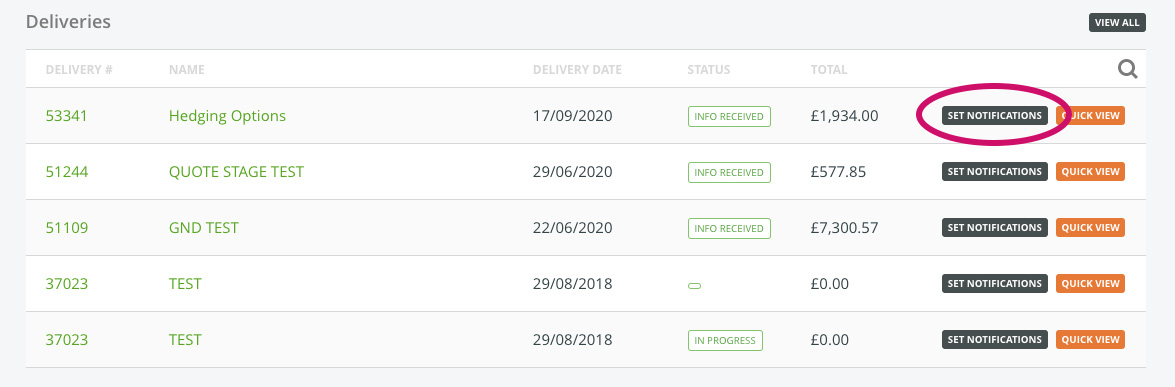Click the empty status badge for TEST

click(694, 286)
